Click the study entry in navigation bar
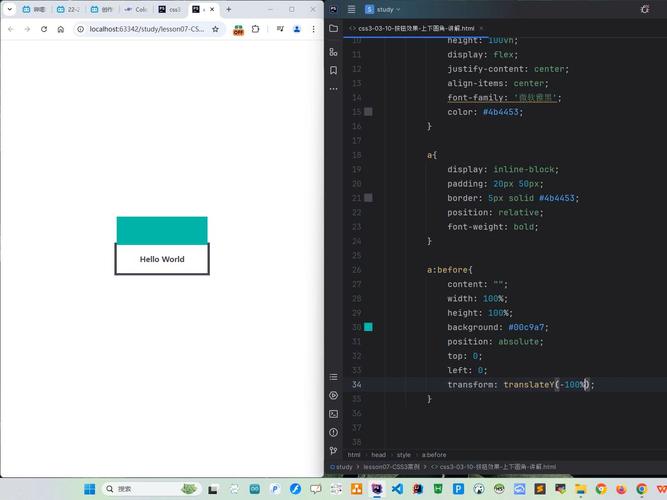This screenshot has width=667, height=500. click(342, 467)
